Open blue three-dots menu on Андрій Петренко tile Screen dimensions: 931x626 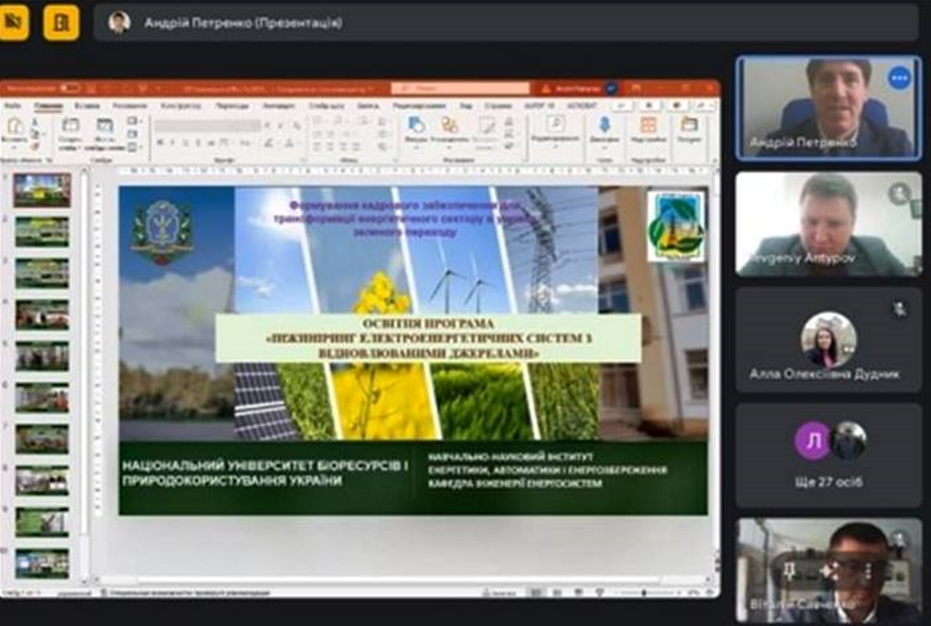click(900, 78)
